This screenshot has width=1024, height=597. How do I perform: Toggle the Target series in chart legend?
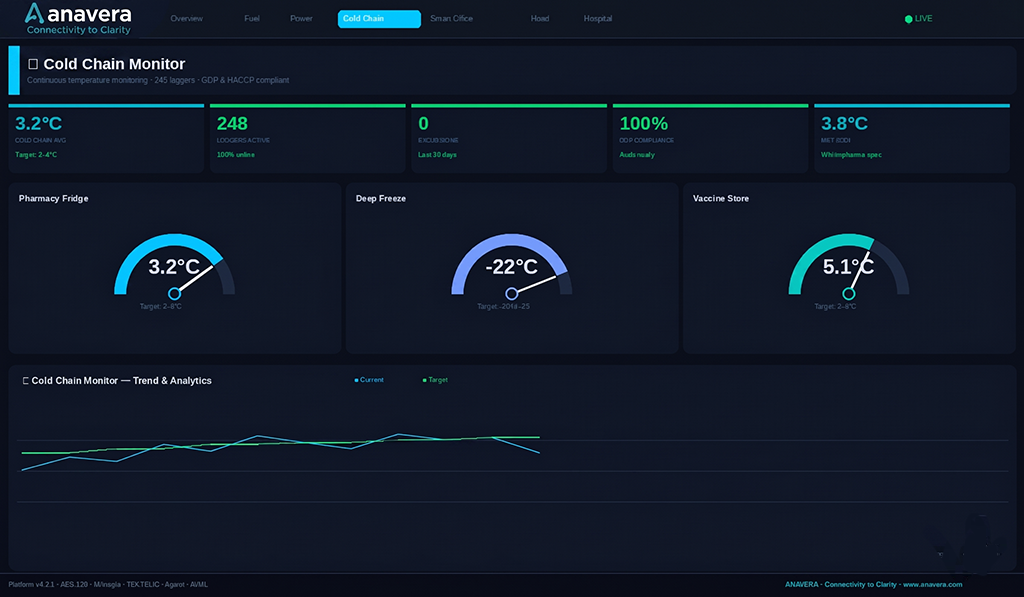435,379
